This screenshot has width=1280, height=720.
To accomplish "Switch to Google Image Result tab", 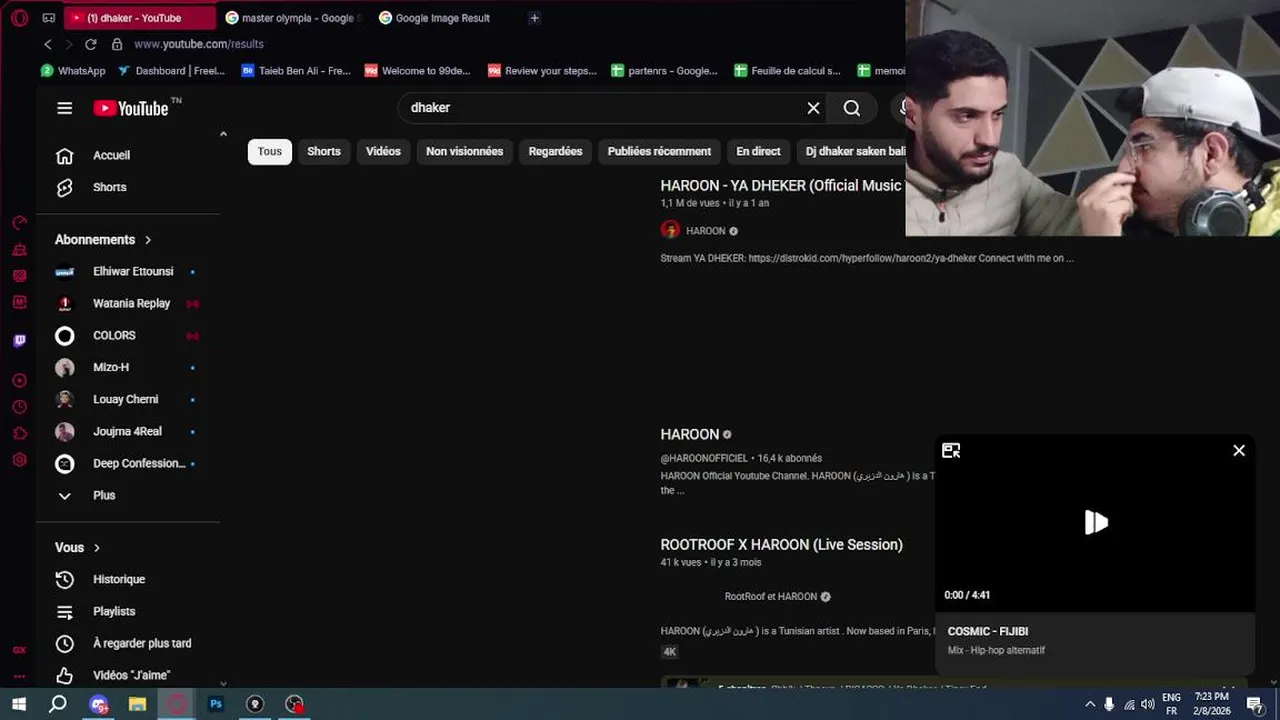I will pos(442,18).
